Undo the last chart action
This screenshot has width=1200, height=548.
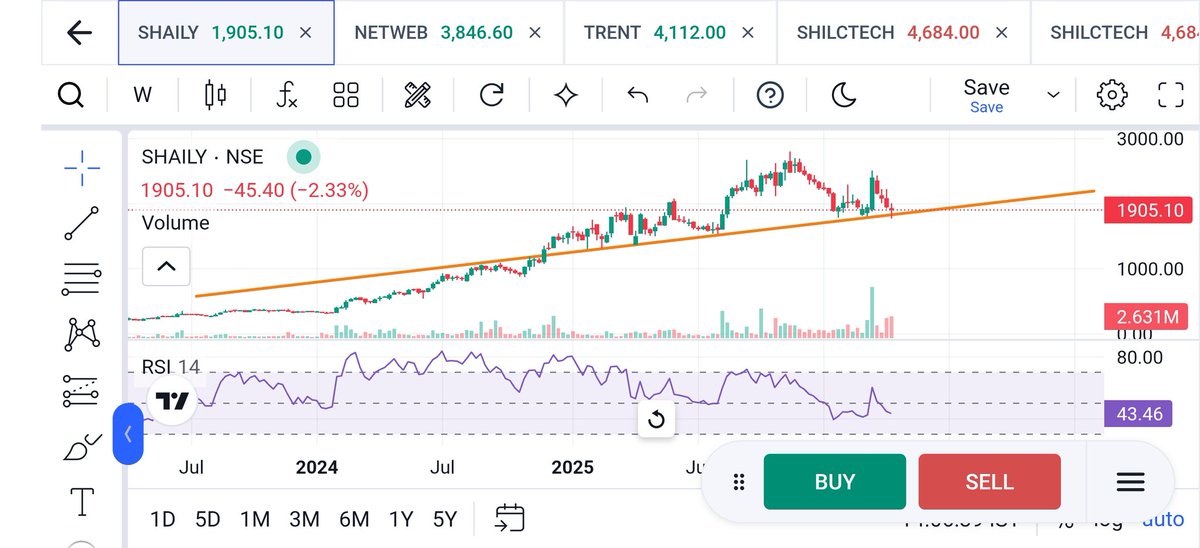pyautogui.click(x=637, y=95)
